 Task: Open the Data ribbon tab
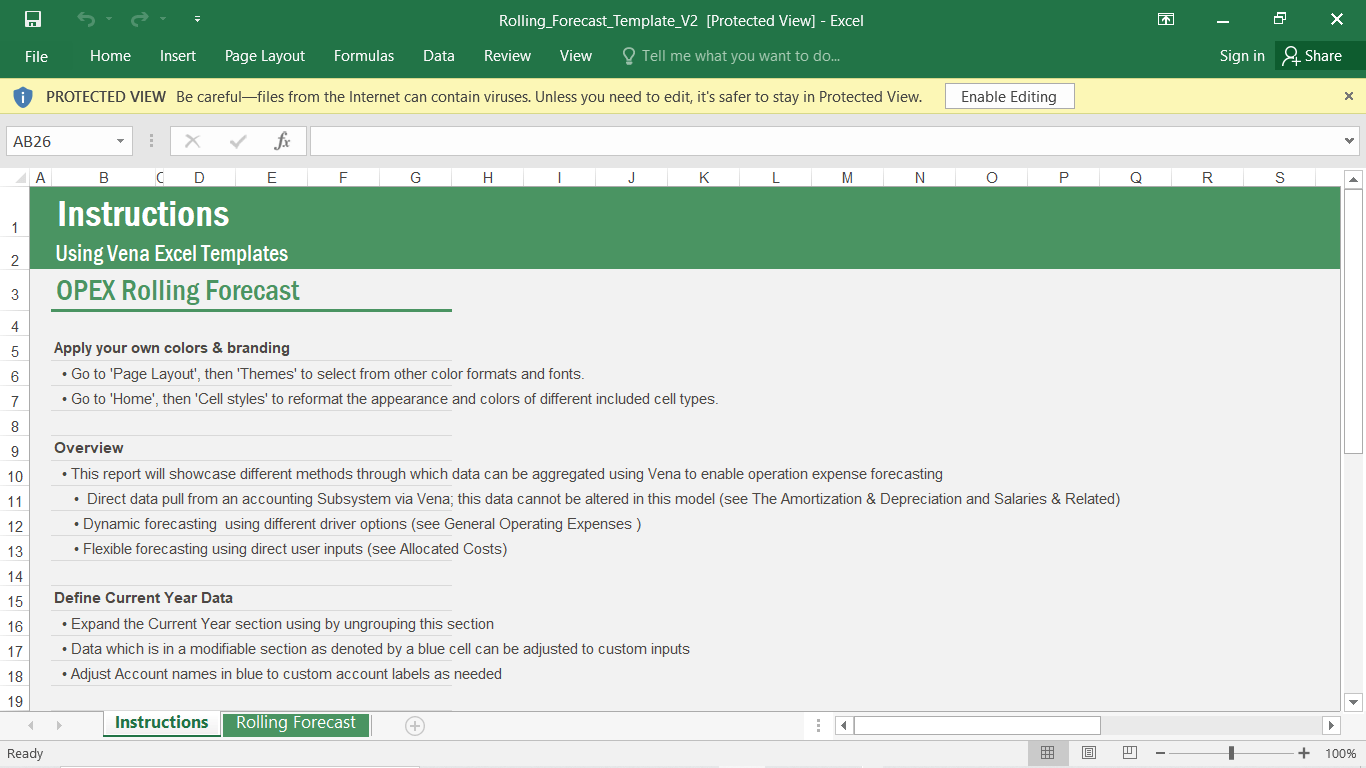pyautogui.click(x=439, y=56)
